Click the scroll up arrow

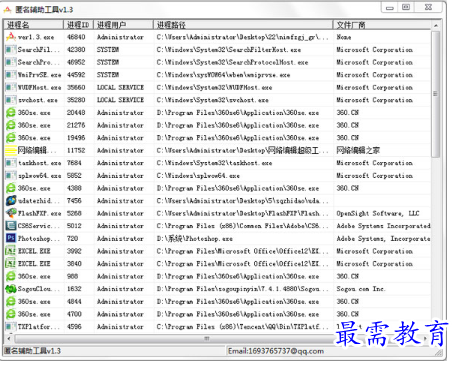(435, 25)
